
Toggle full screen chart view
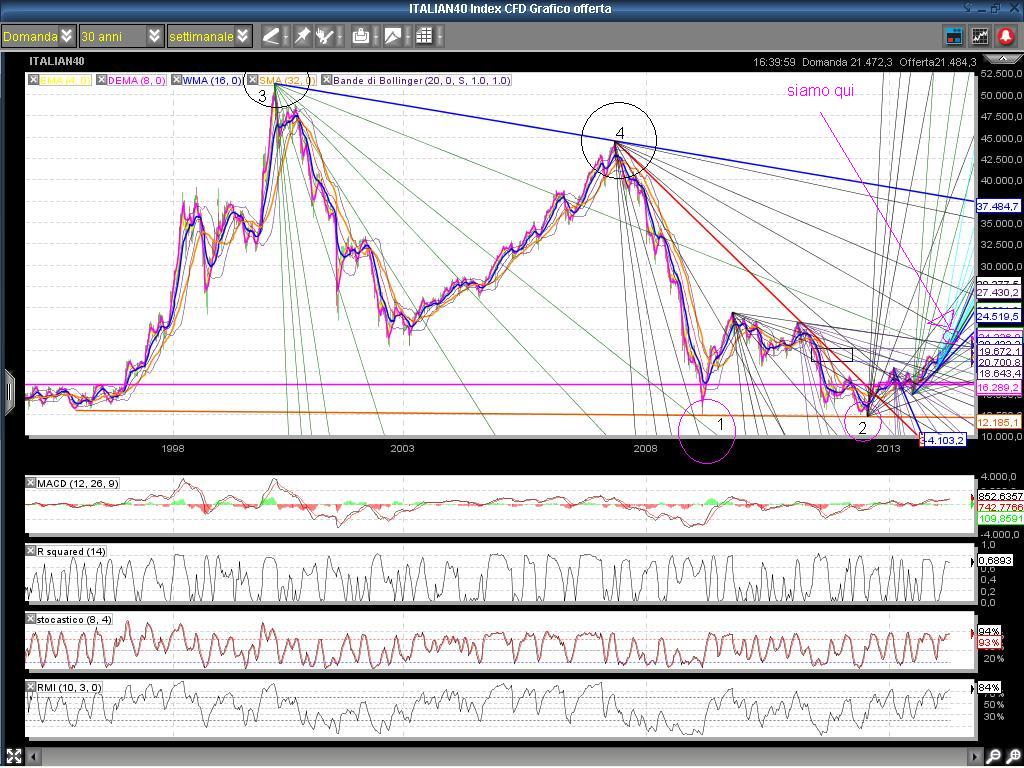(x=13, y=756)
